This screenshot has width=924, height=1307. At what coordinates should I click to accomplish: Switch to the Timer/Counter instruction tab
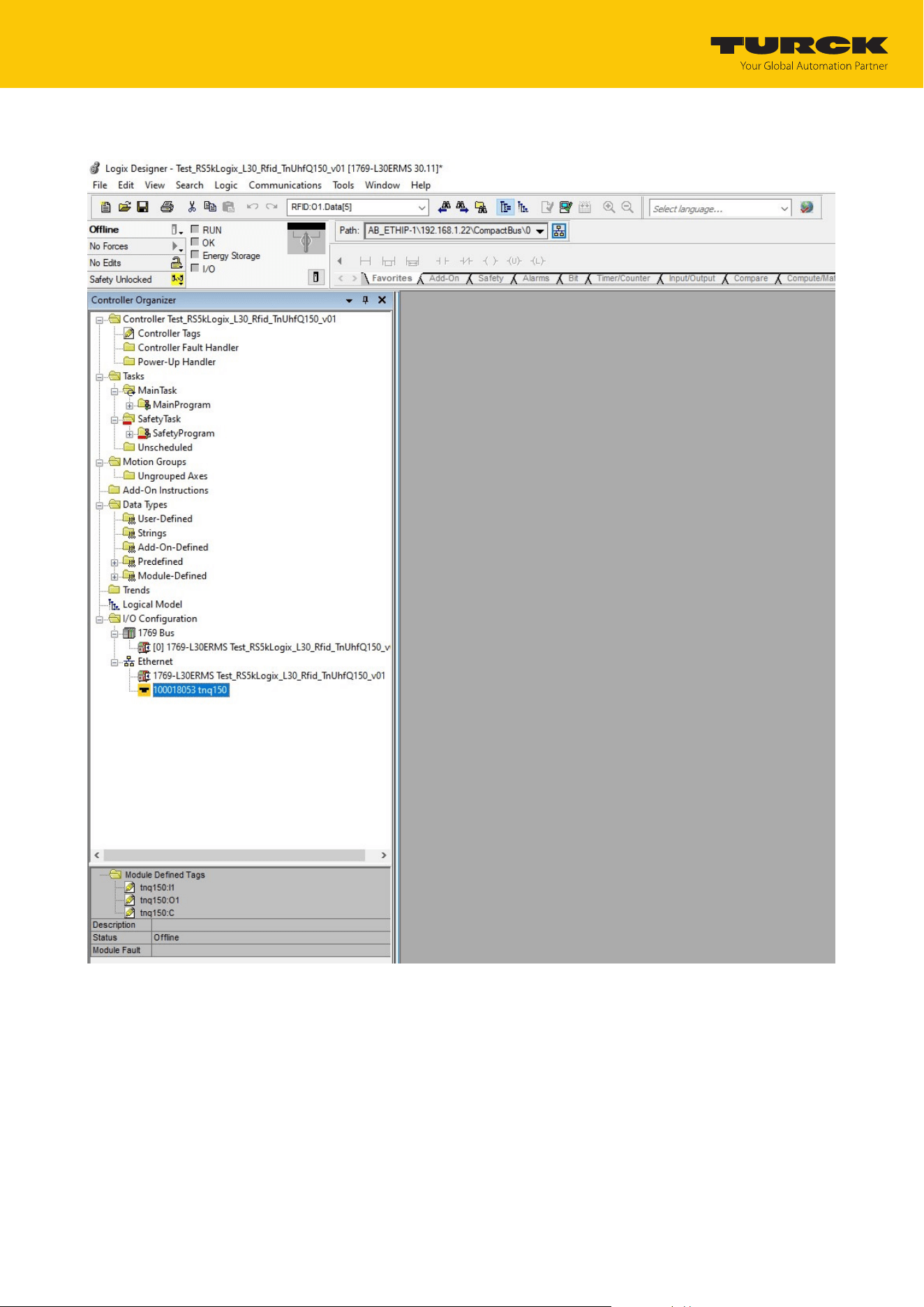point(623,279)
